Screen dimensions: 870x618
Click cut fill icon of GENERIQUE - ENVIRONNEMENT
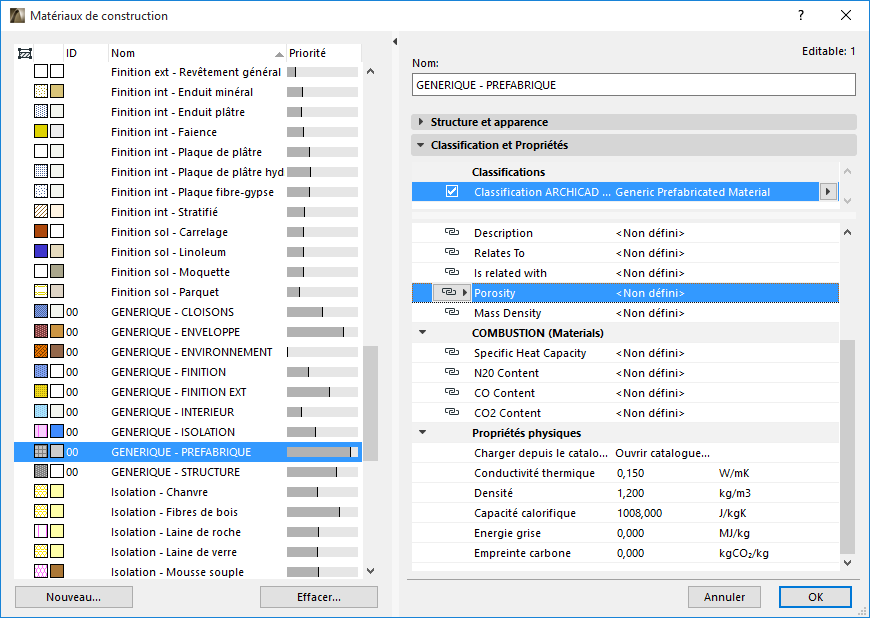[x=41, y=351]
